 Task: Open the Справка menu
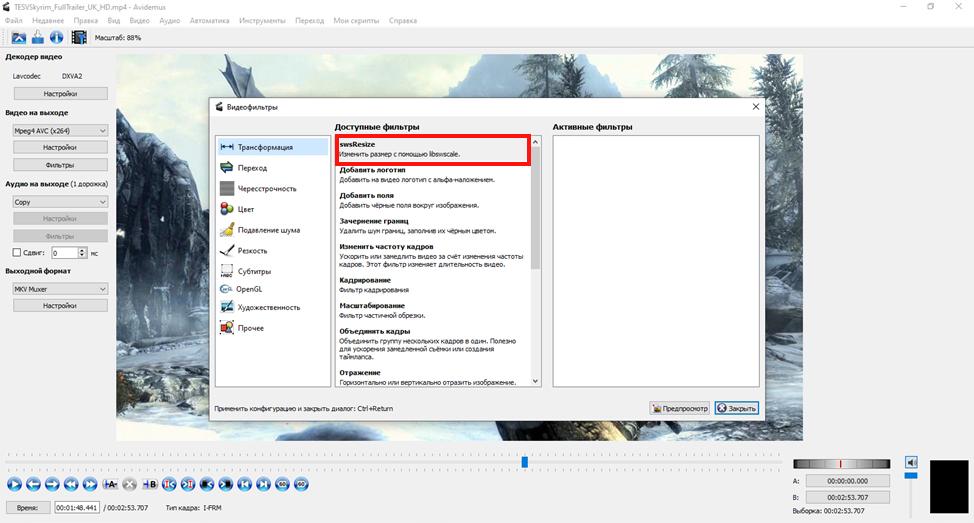[403, 20]
